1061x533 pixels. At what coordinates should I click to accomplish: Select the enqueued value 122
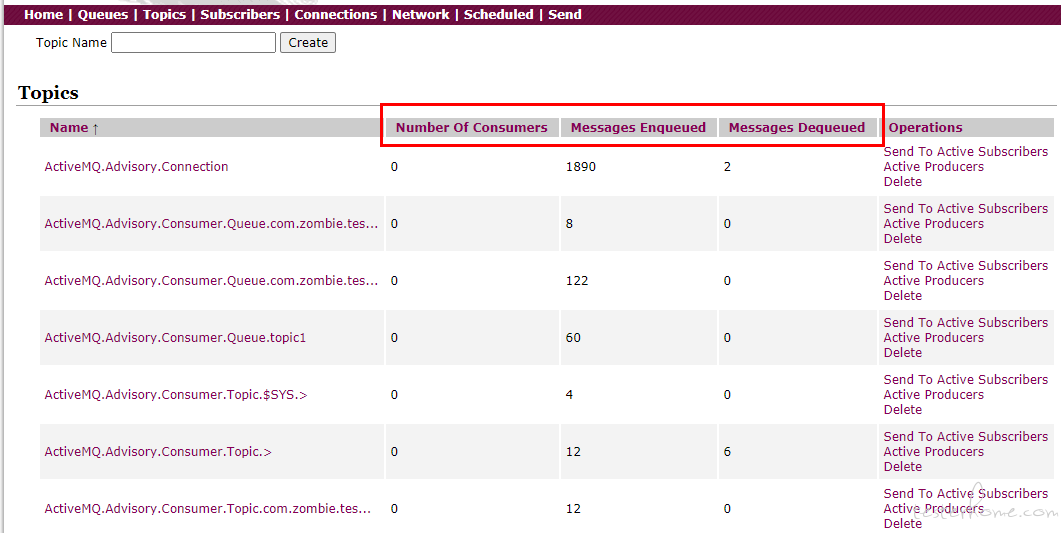[x=577, y=280]
